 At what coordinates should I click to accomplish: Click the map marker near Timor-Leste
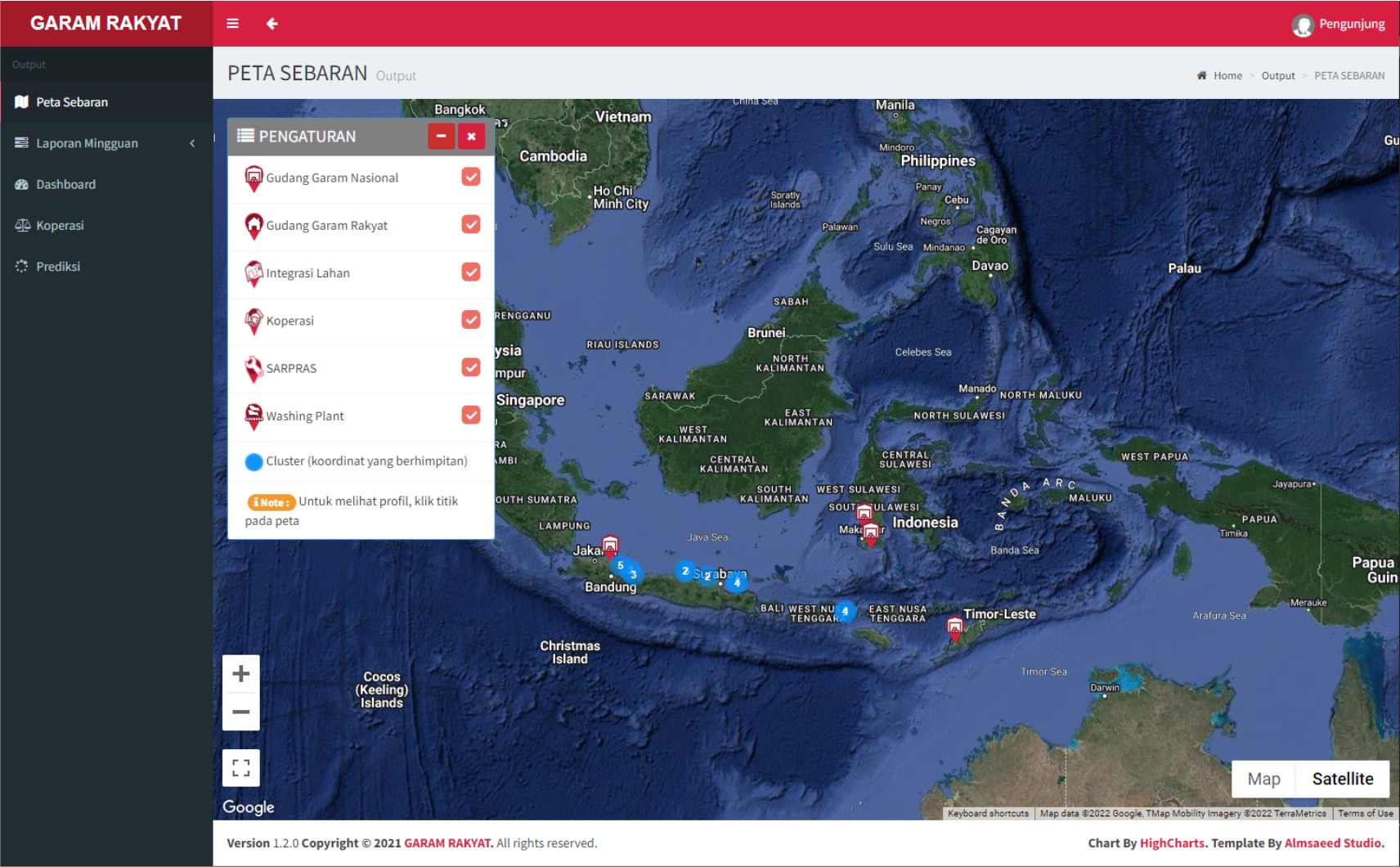point(954,627)
